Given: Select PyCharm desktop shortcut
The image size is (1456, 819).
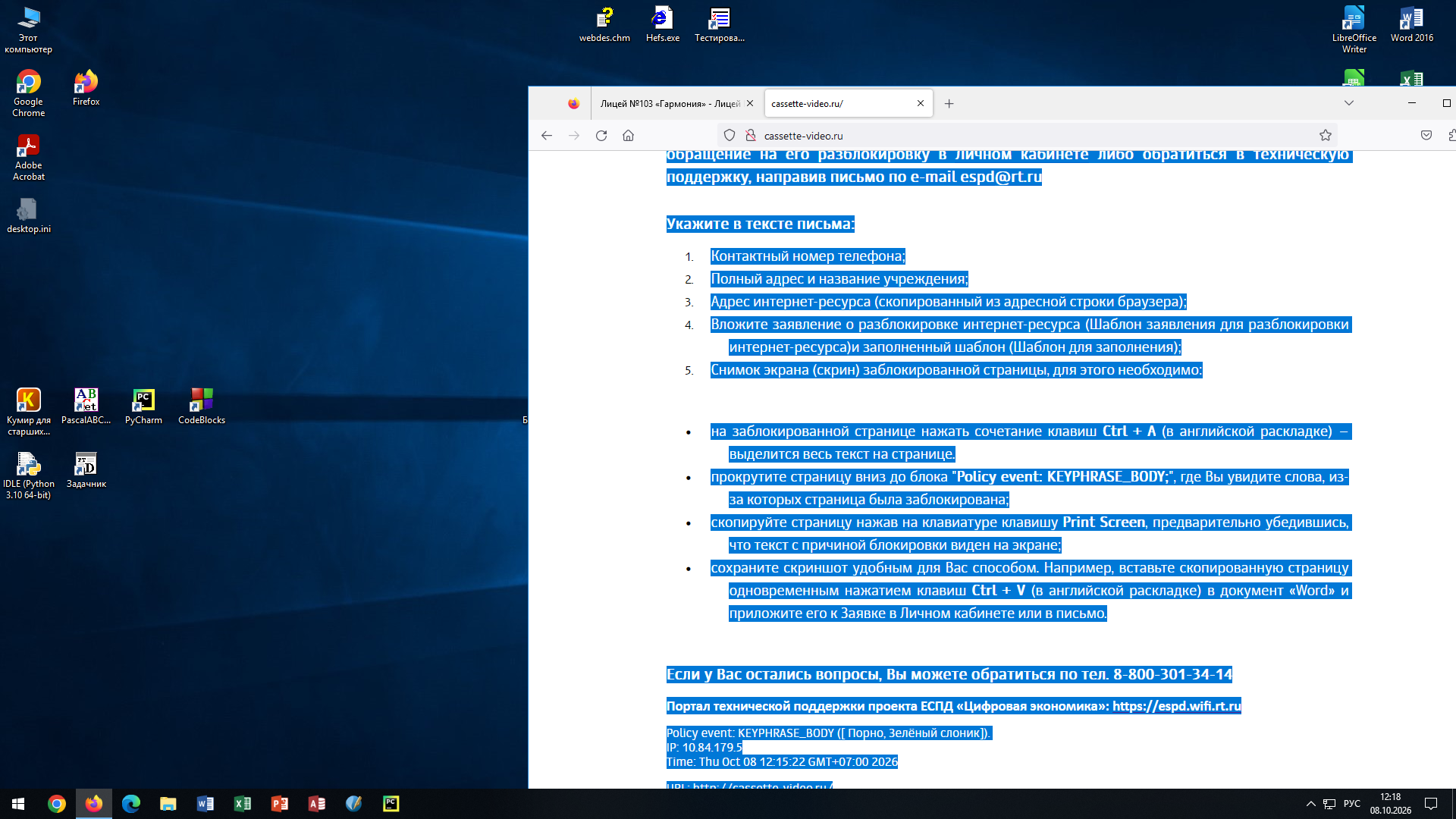Looking at the screenshot, I should click(x=143, y=406).
